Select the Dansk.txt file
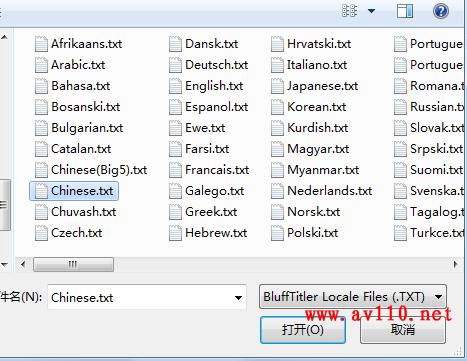Viewport: 467px width, 361px height. (203, 44)
